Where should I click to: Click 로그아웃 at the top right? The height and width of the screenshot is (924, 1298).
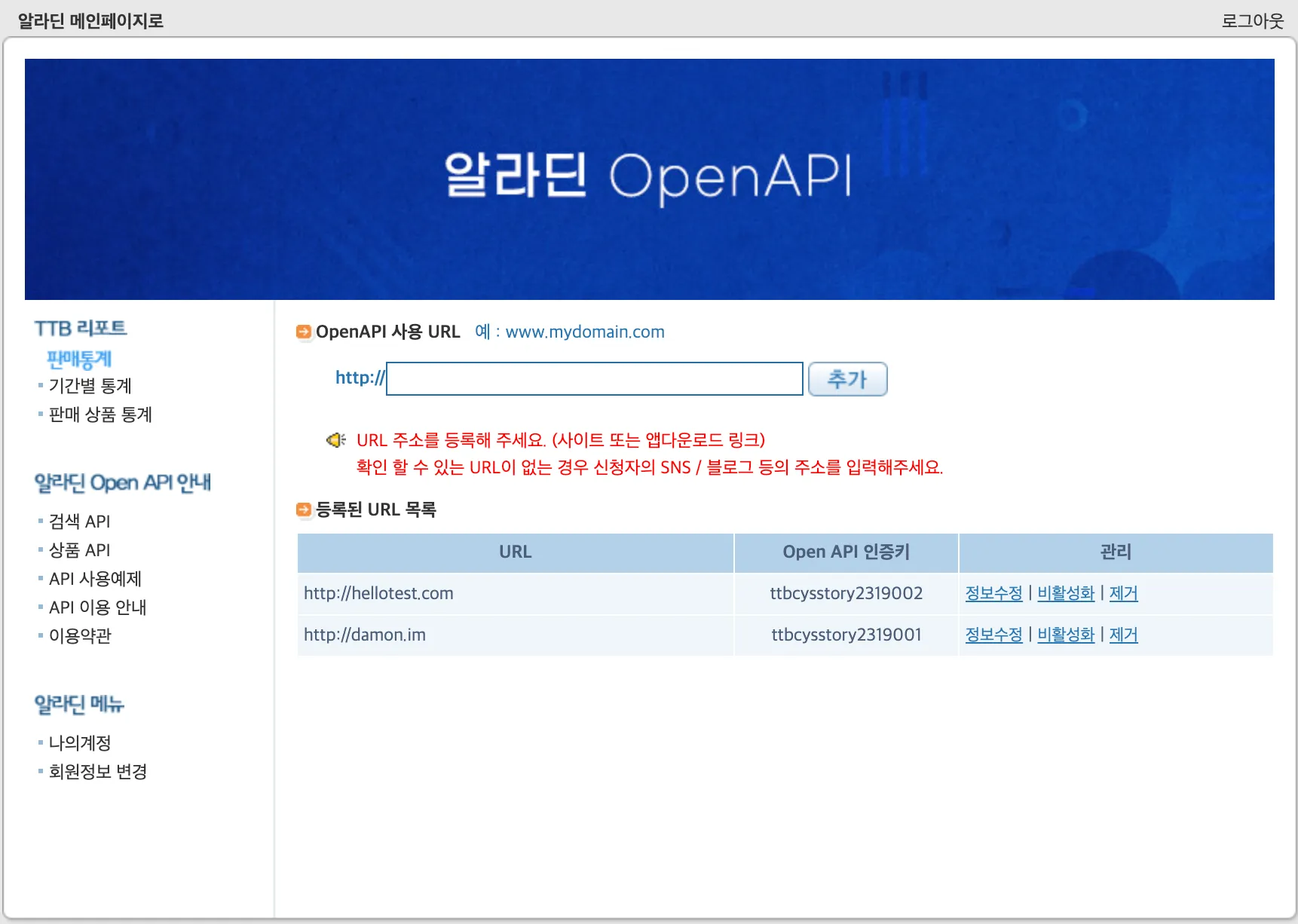click(x=1253, y=20)
